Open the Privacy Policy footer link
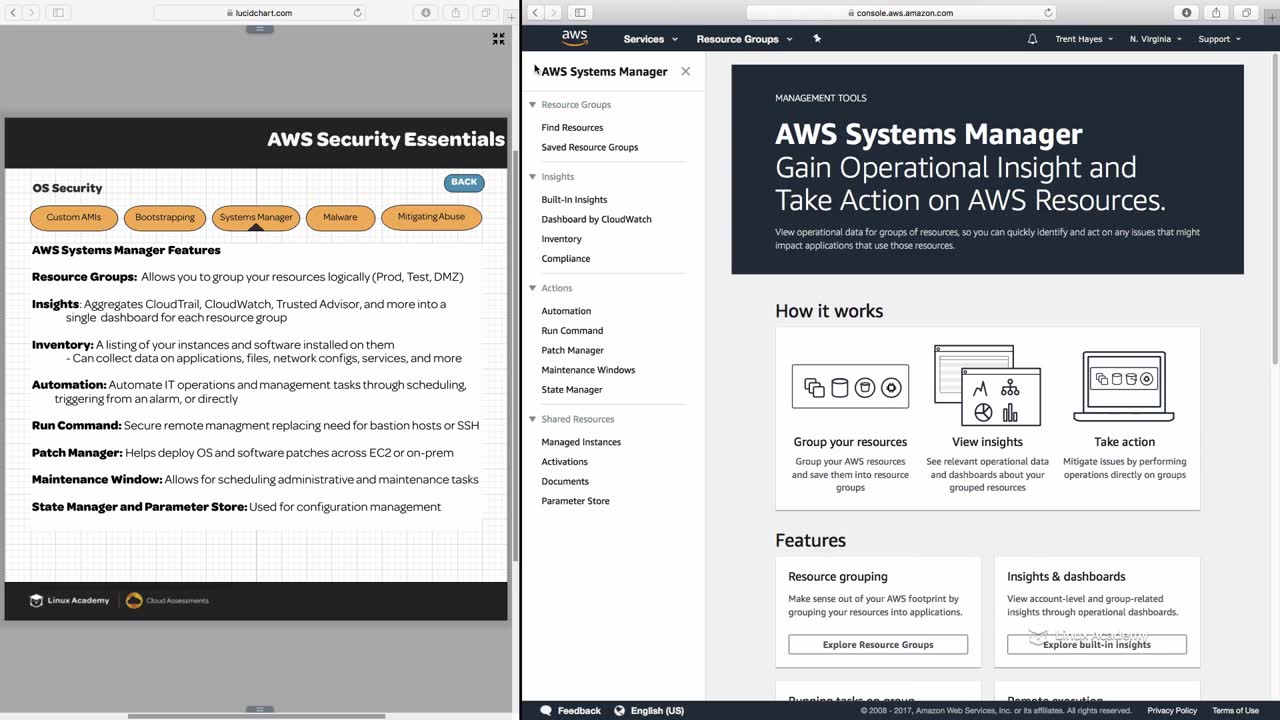Screen dimensions: 1280x720 coord(1172,711)
